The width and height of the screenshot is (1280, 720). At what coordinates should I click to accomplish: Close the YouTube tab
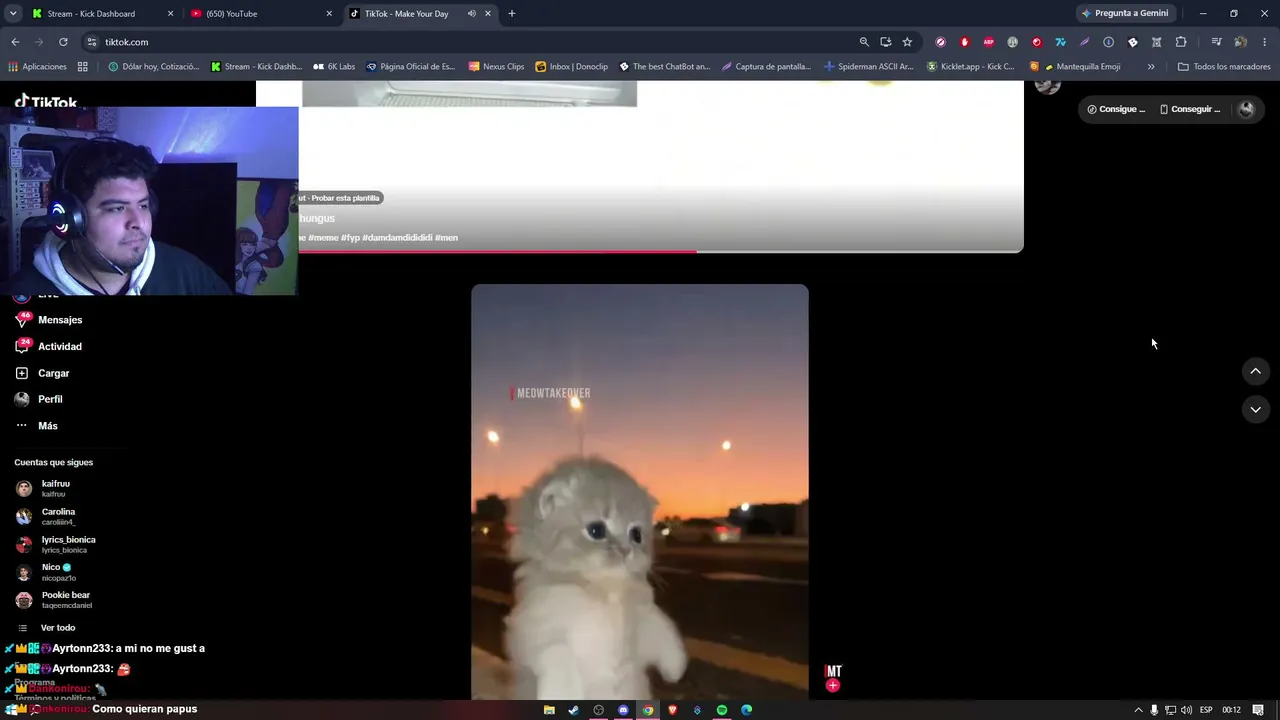[x=329, y=14]
